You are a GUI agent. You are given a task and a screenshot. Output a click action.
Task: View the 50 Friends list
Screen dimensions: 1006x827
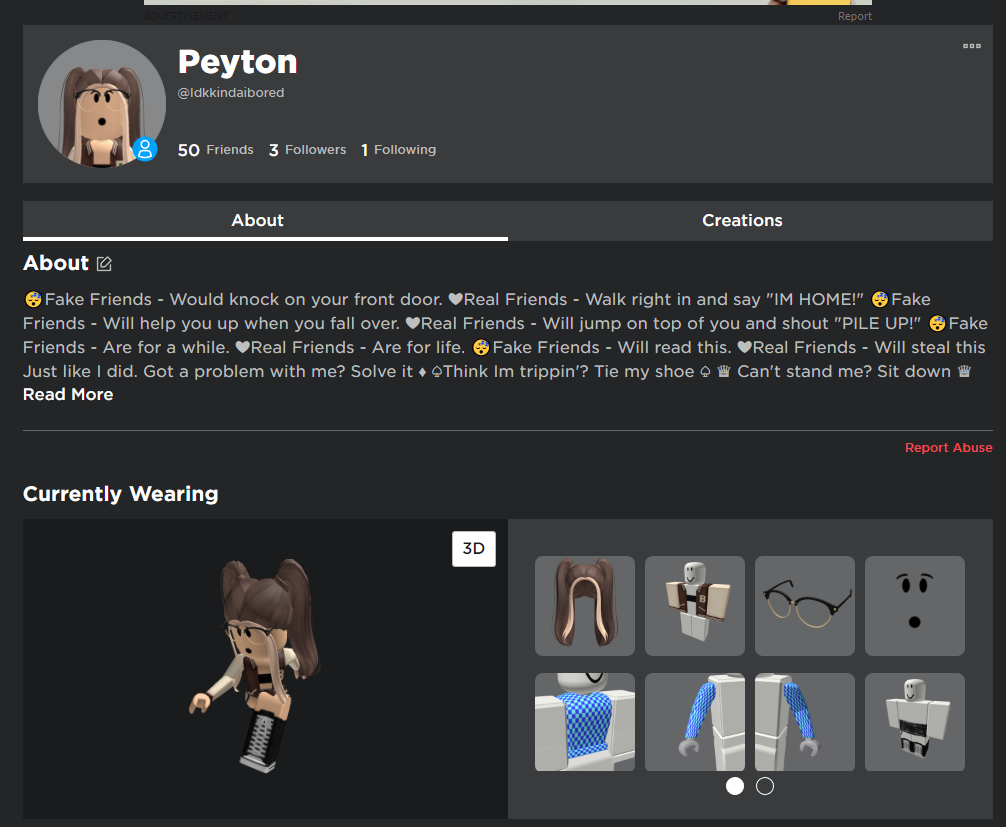point(216,150)
